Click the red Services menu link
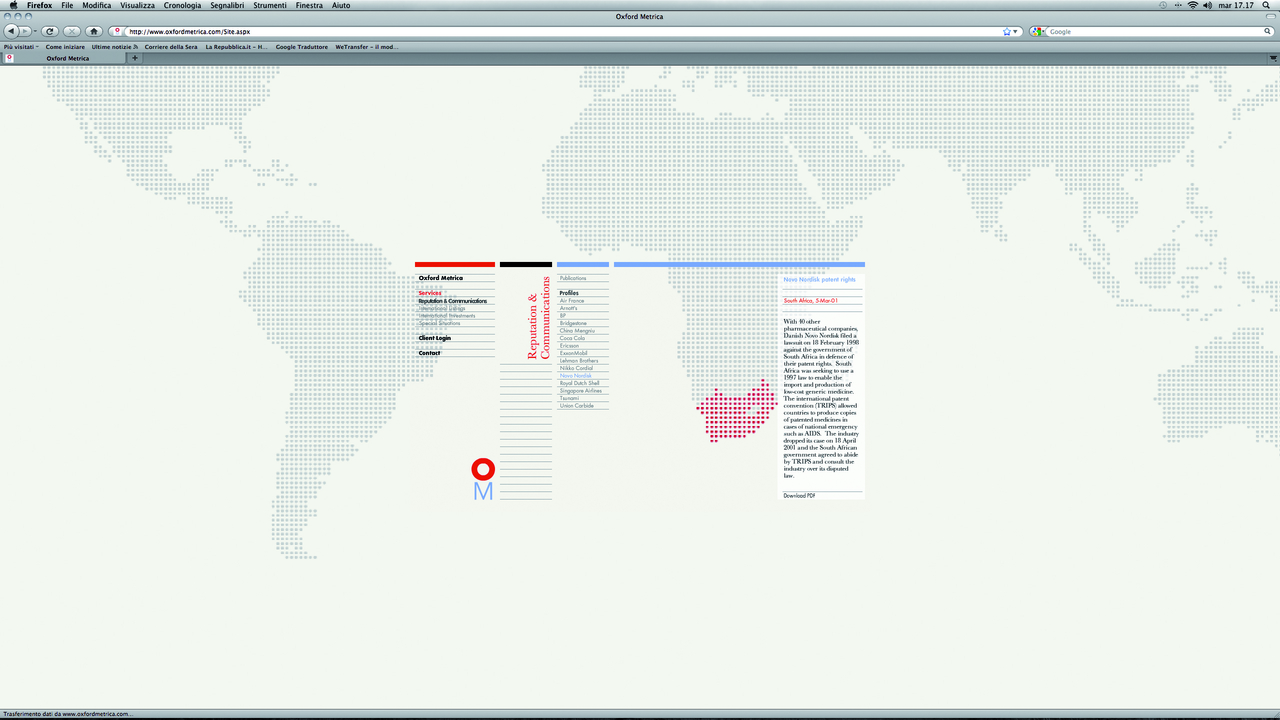 click(x=430, y=293)
